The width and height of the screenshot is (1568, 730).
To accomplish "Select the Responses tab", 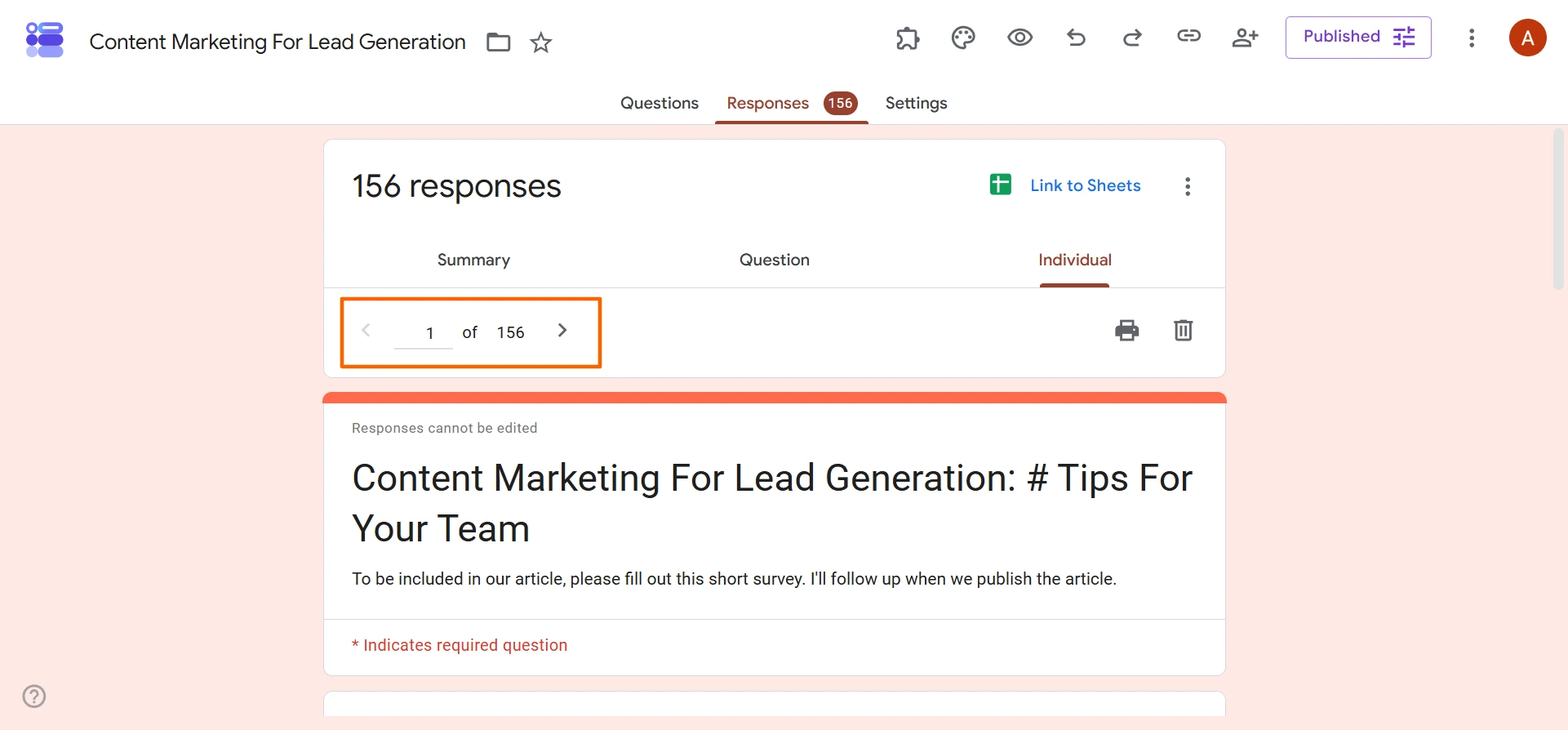I will tap(791, 104).
